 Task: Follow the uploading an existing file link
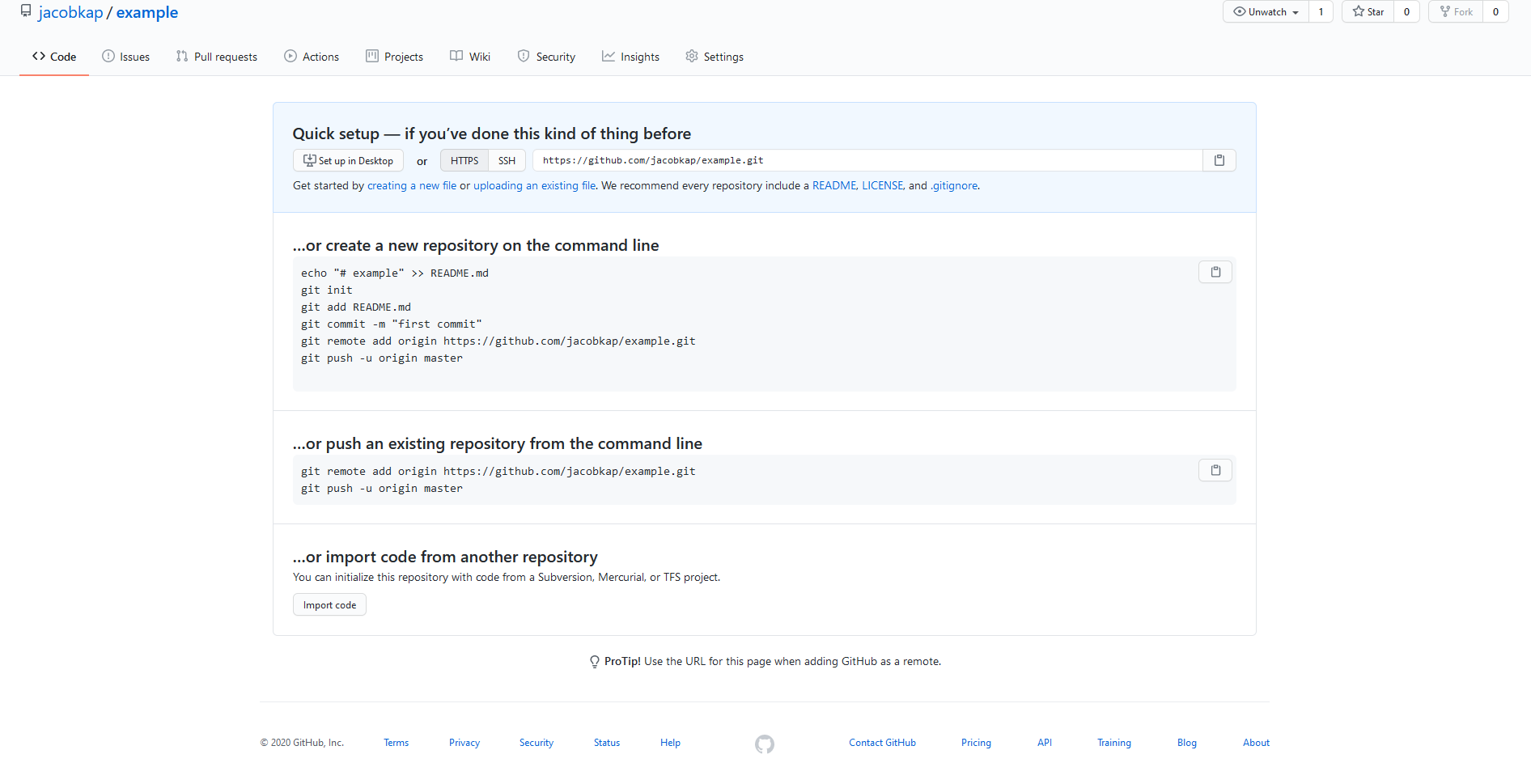tap(534, 185)
